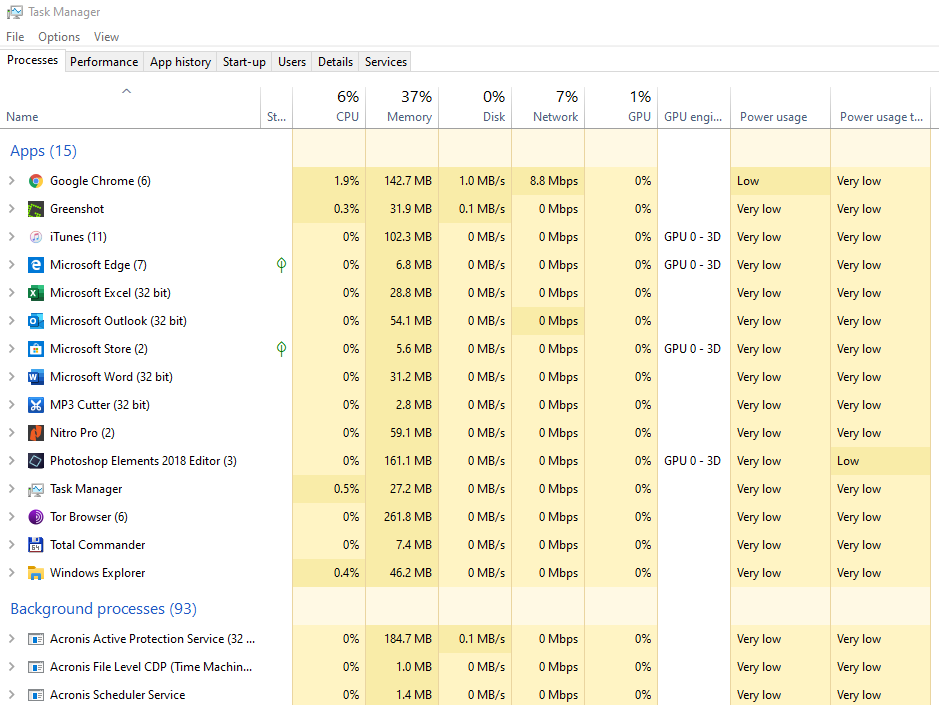Select the Greenshot app icon
Screen dimensions: 939x705
click(x=36, y=209)
